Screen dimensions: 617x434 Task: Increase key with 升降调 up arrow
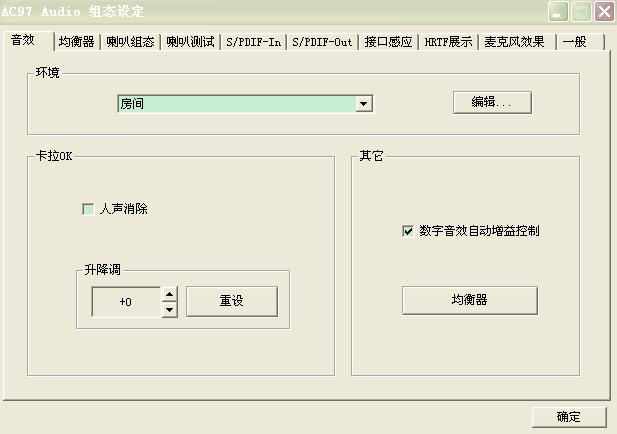(x=170, y=294)
